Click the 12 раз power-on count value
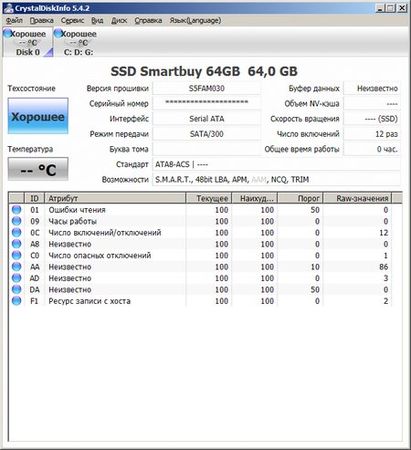The height and width of the screenshot is (450, 411). pyautogui.click(x=372, y=134)
